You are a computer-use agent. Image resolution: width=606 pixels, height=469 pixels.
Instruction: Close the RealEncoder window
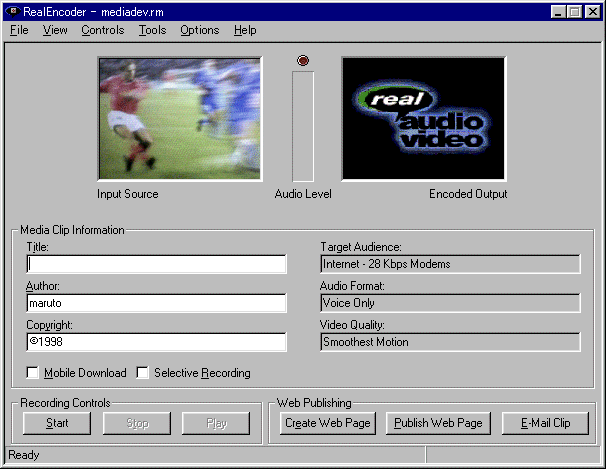coord(592,12)
